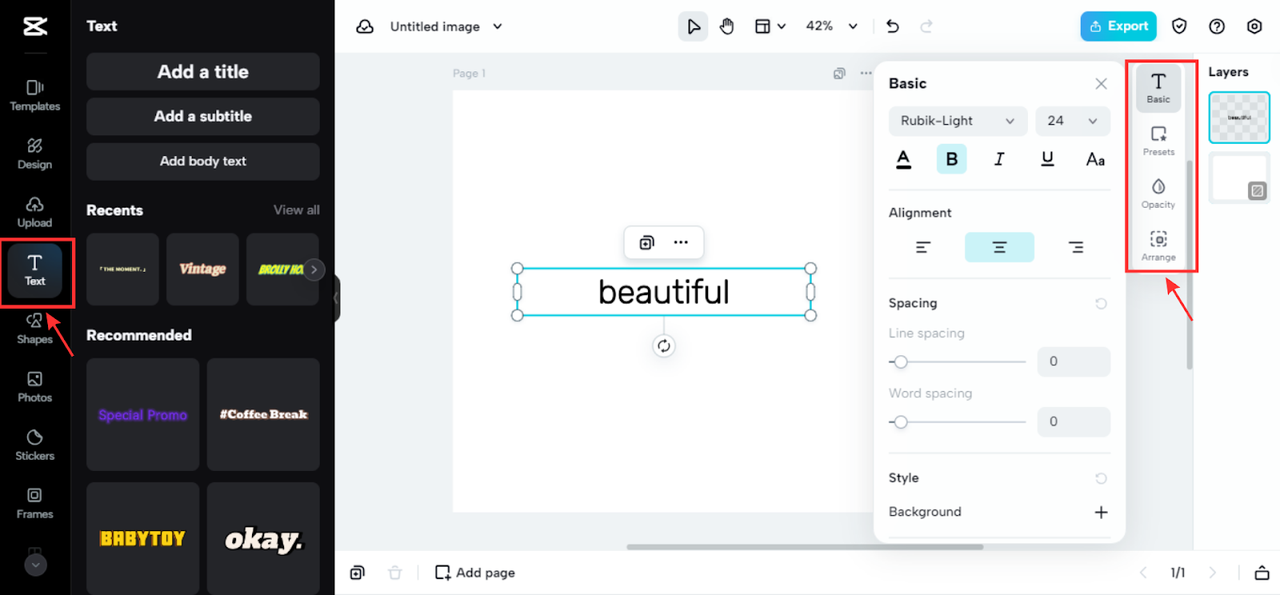Show next recent text styles arrow
The height and width of the screenshot is (595, 1280).
click(314, 269)
